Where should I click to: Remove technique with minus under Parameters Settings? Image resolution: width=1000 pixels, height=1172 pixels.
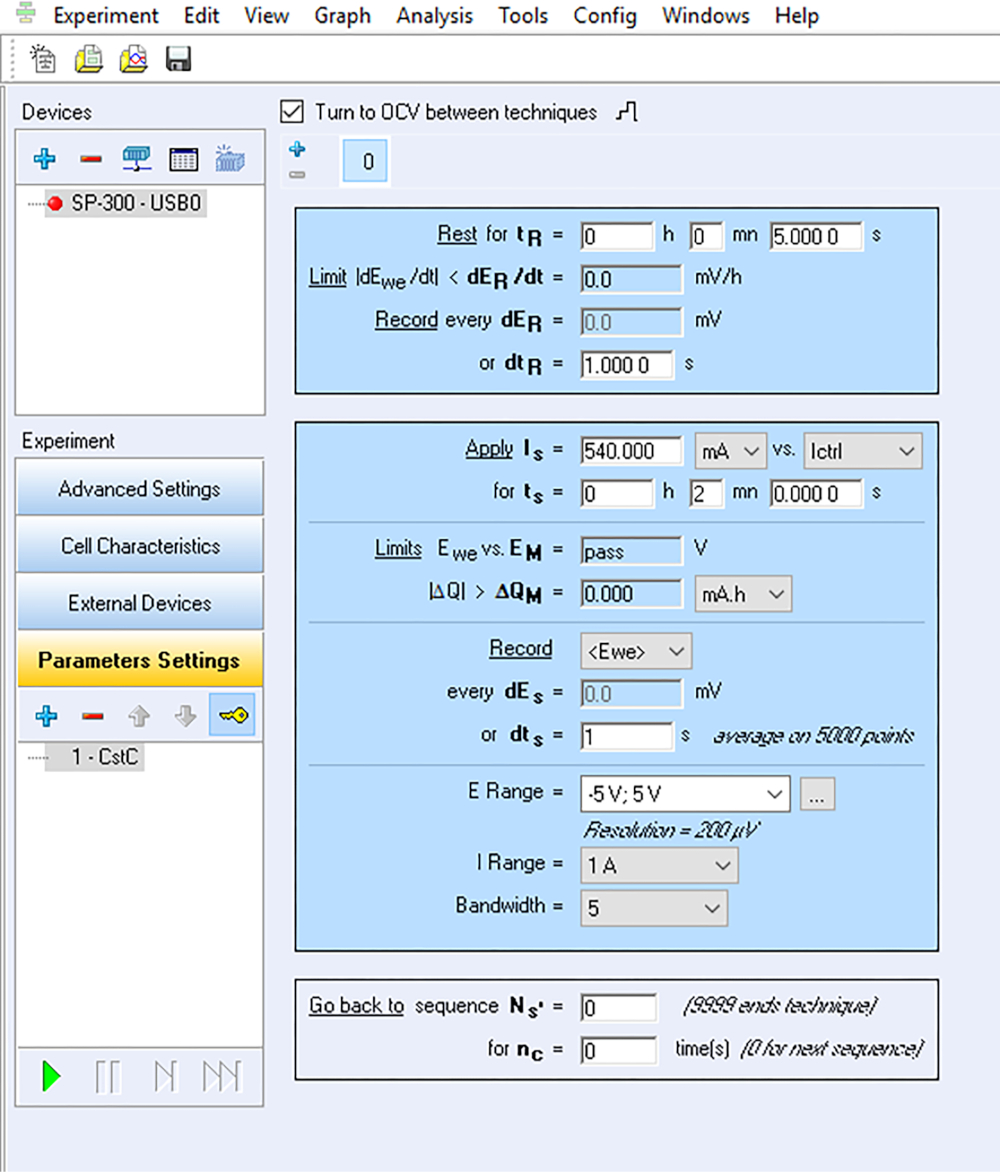(93, 716)
